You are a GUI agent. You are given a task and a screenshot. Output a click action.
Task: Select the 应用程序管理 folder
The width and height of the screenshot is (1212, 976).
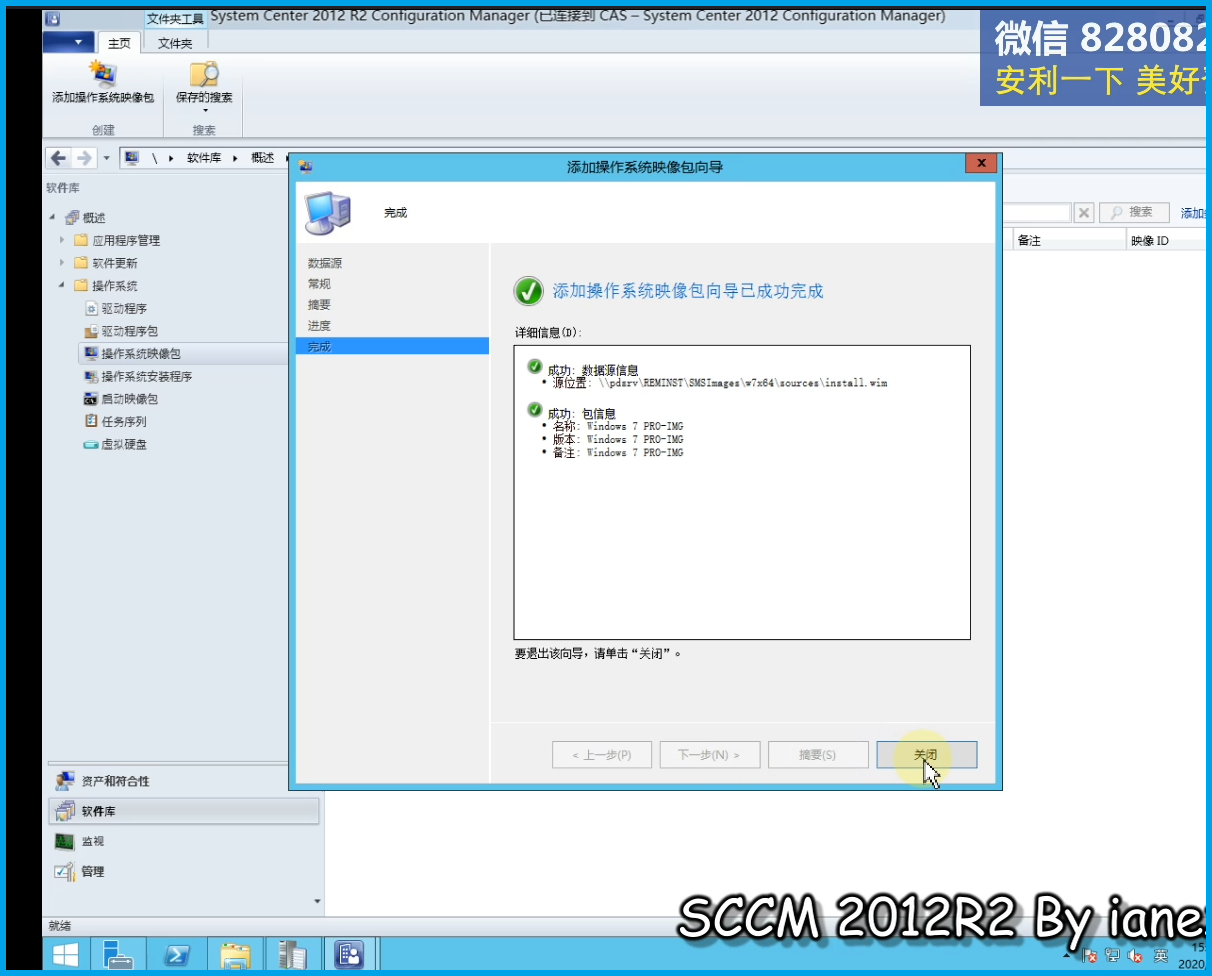[x=126, y=240]
